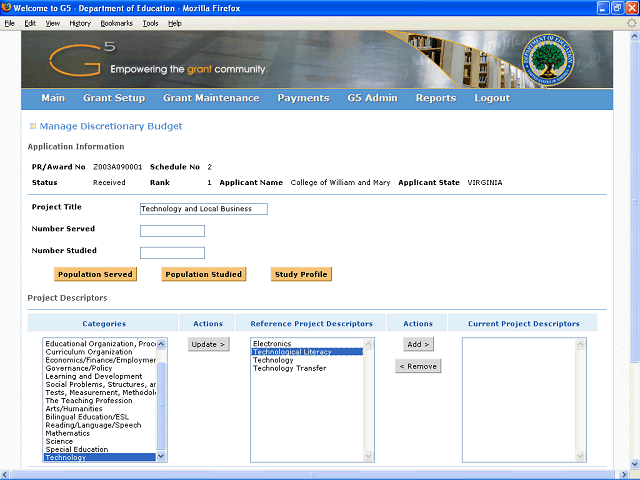This screenshot has height=480, width=640.
Task: Click the Add > button
Action: pyautogui.click(x=418, y=344)
